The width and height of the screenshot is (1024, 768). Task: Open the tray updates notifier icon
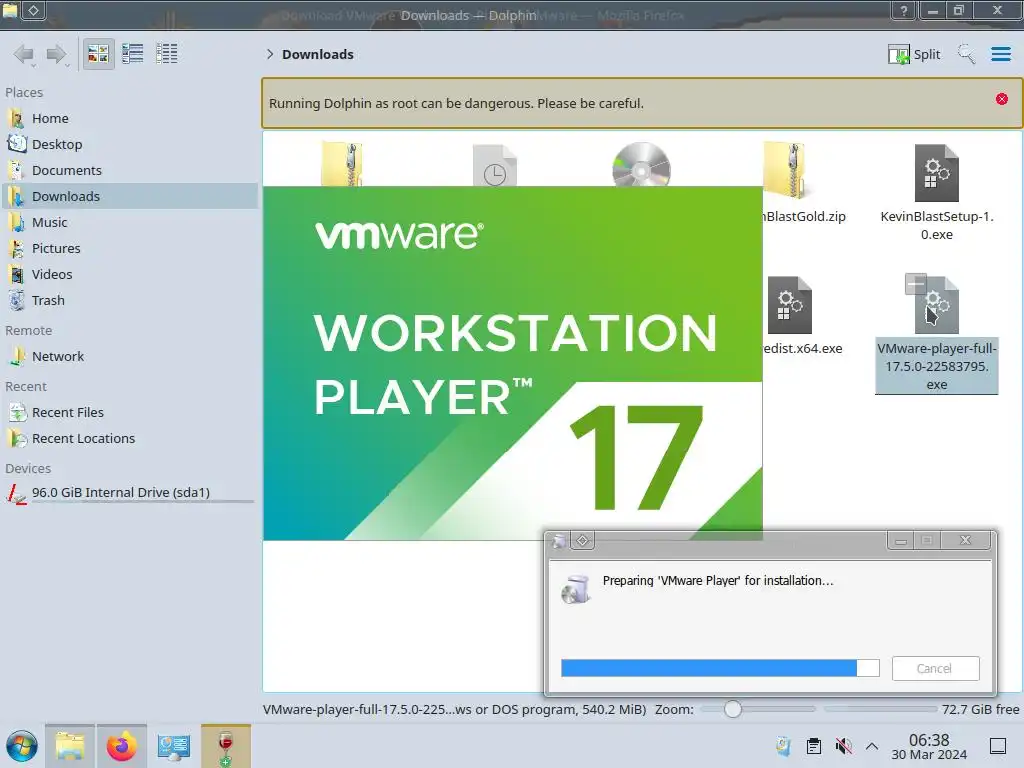tap(783, 746)
